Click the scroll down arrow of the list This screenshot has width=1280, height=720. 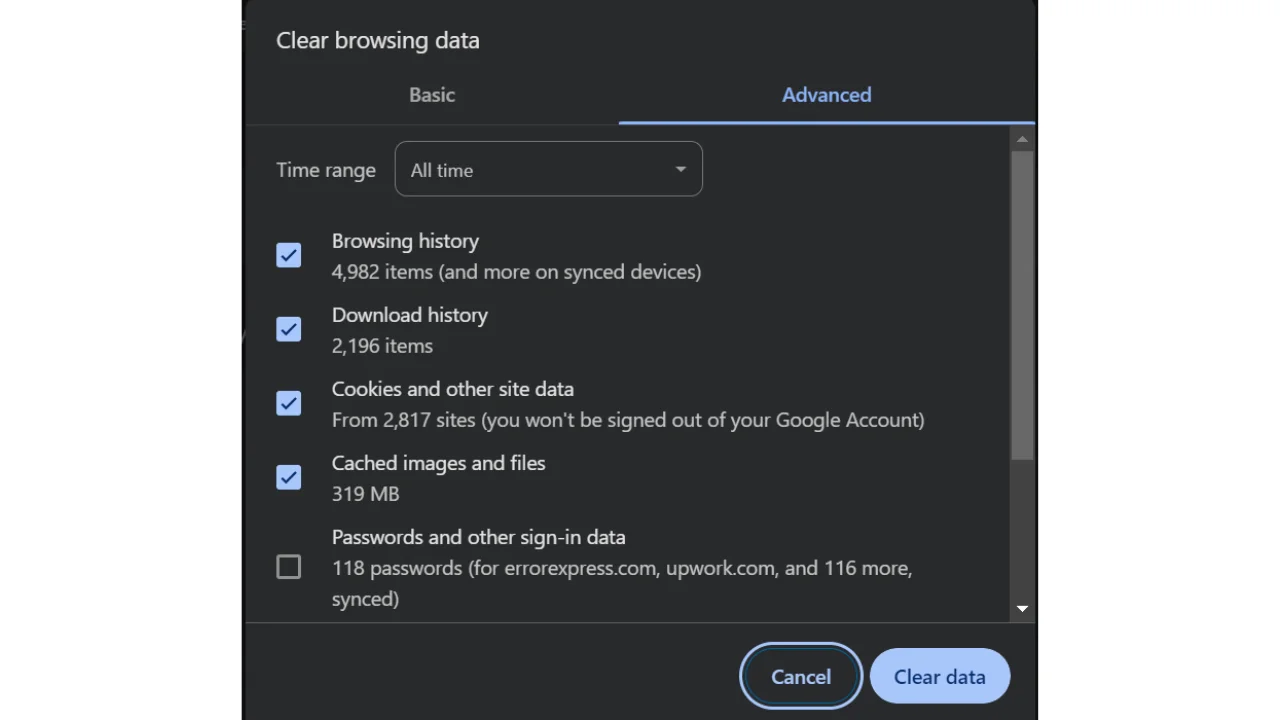[x=1021, y=608]
